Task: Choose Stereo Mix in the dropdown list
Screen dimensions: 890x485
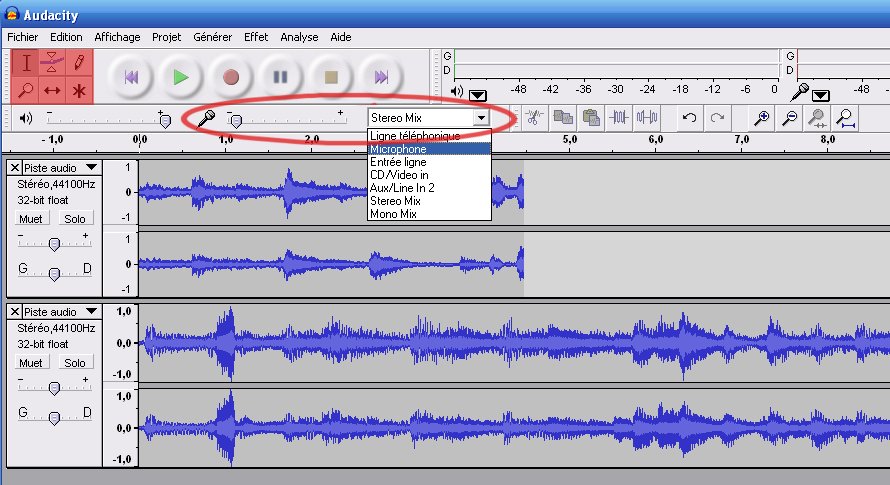Action: (429, 201)
